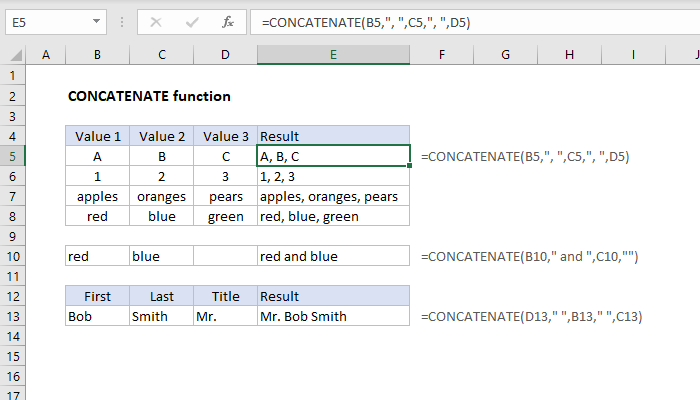Open Insert Function fx dialog

(x=228, y=22)
